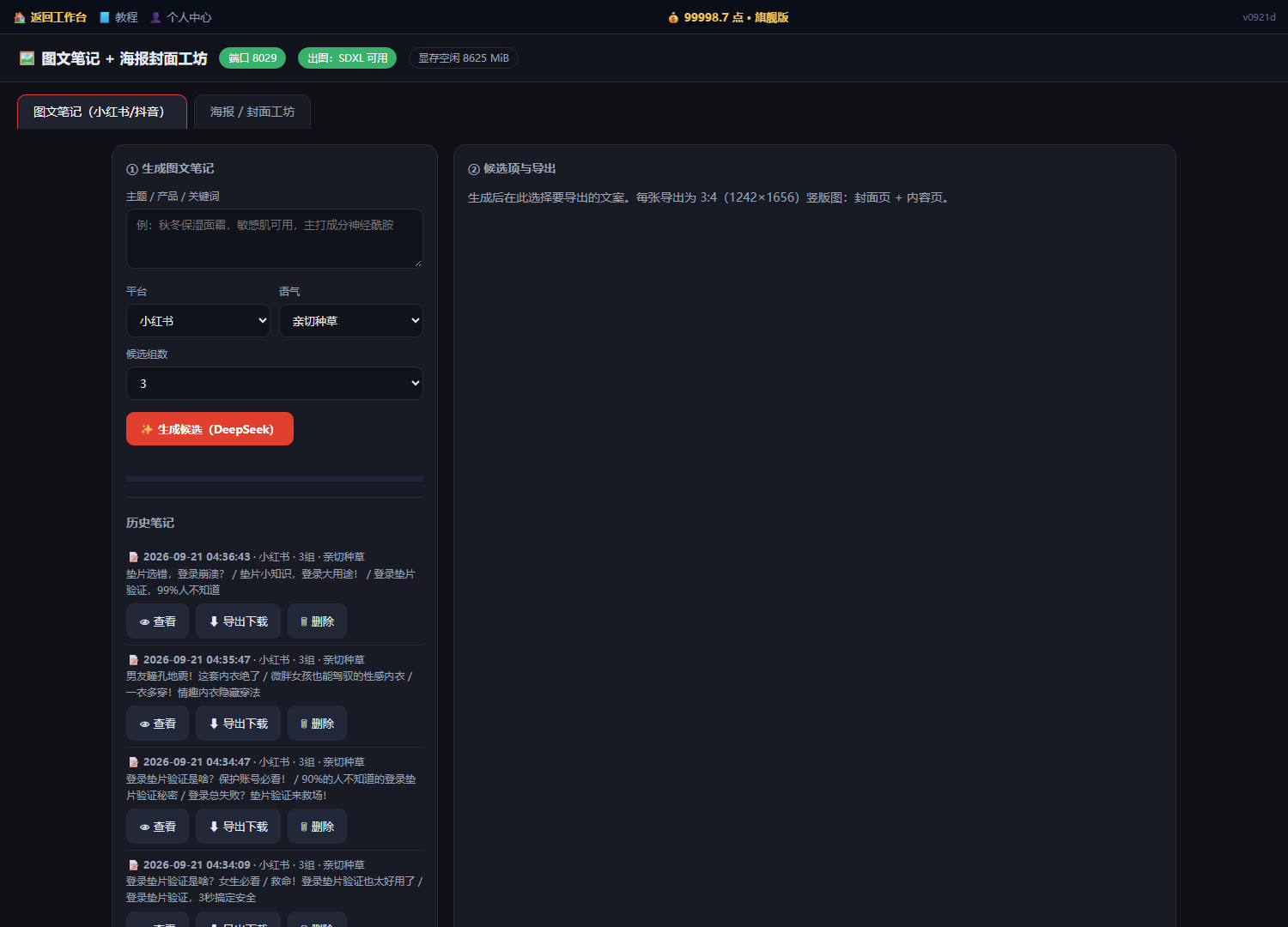1288x927 pixels.
Task: Open 个人中心 personal center
Action: pyautogui.click(x=181, y=17)
